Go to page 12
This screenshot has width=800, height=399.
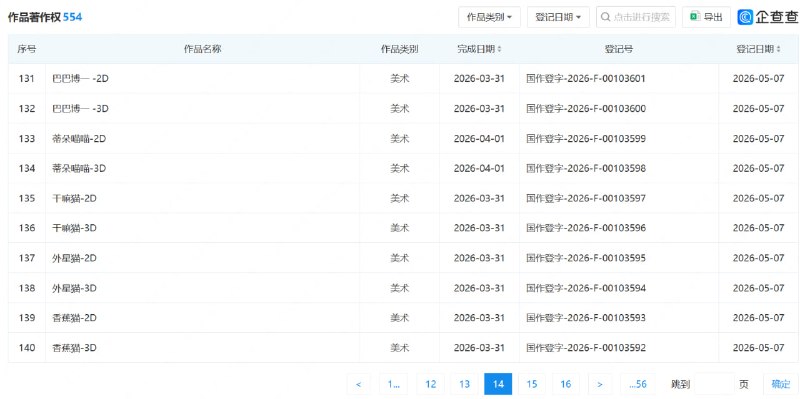(431, 384)
